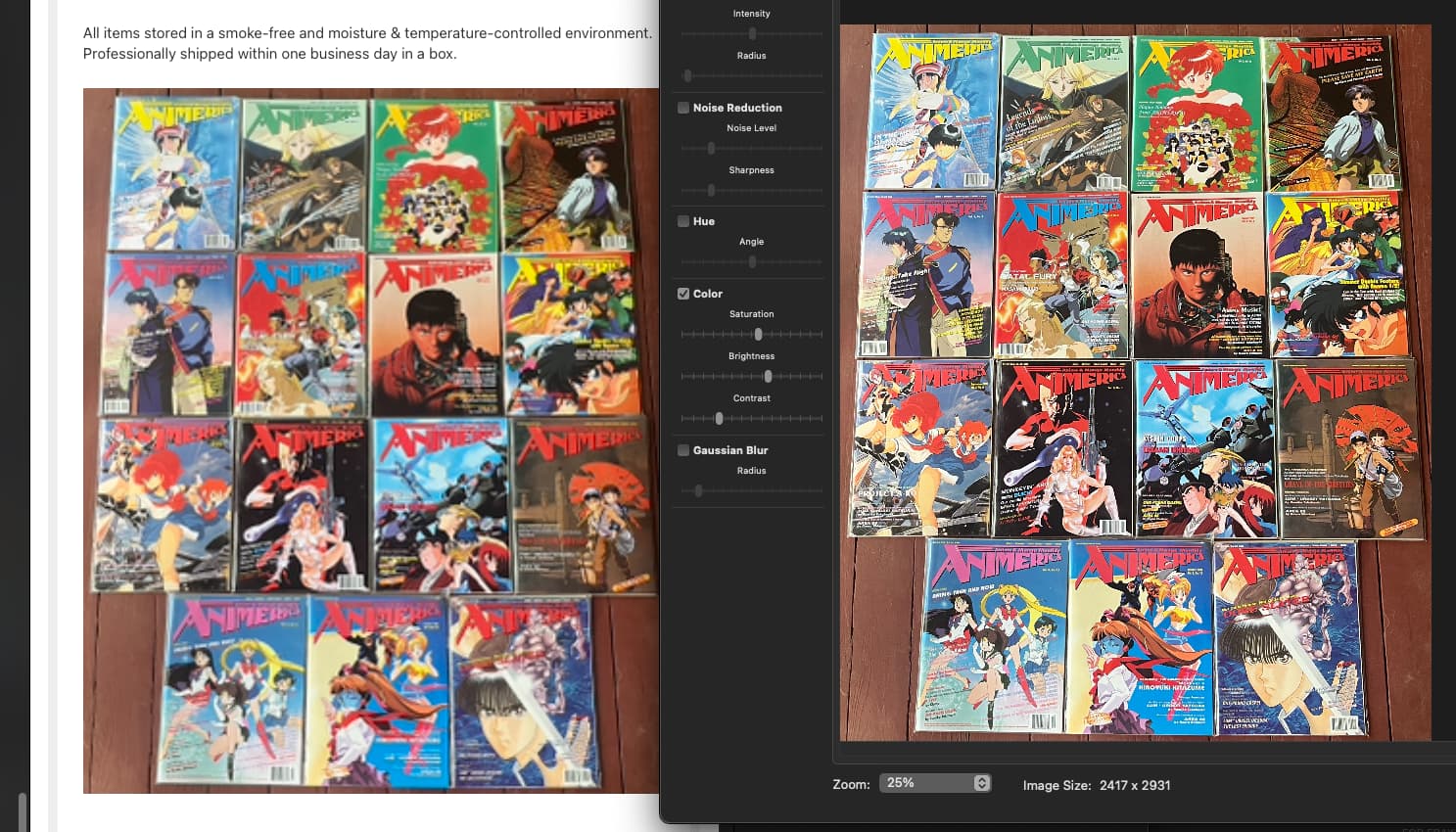Click the bottom-right sword cover in the webpage photo

click(x=520, y=690)
